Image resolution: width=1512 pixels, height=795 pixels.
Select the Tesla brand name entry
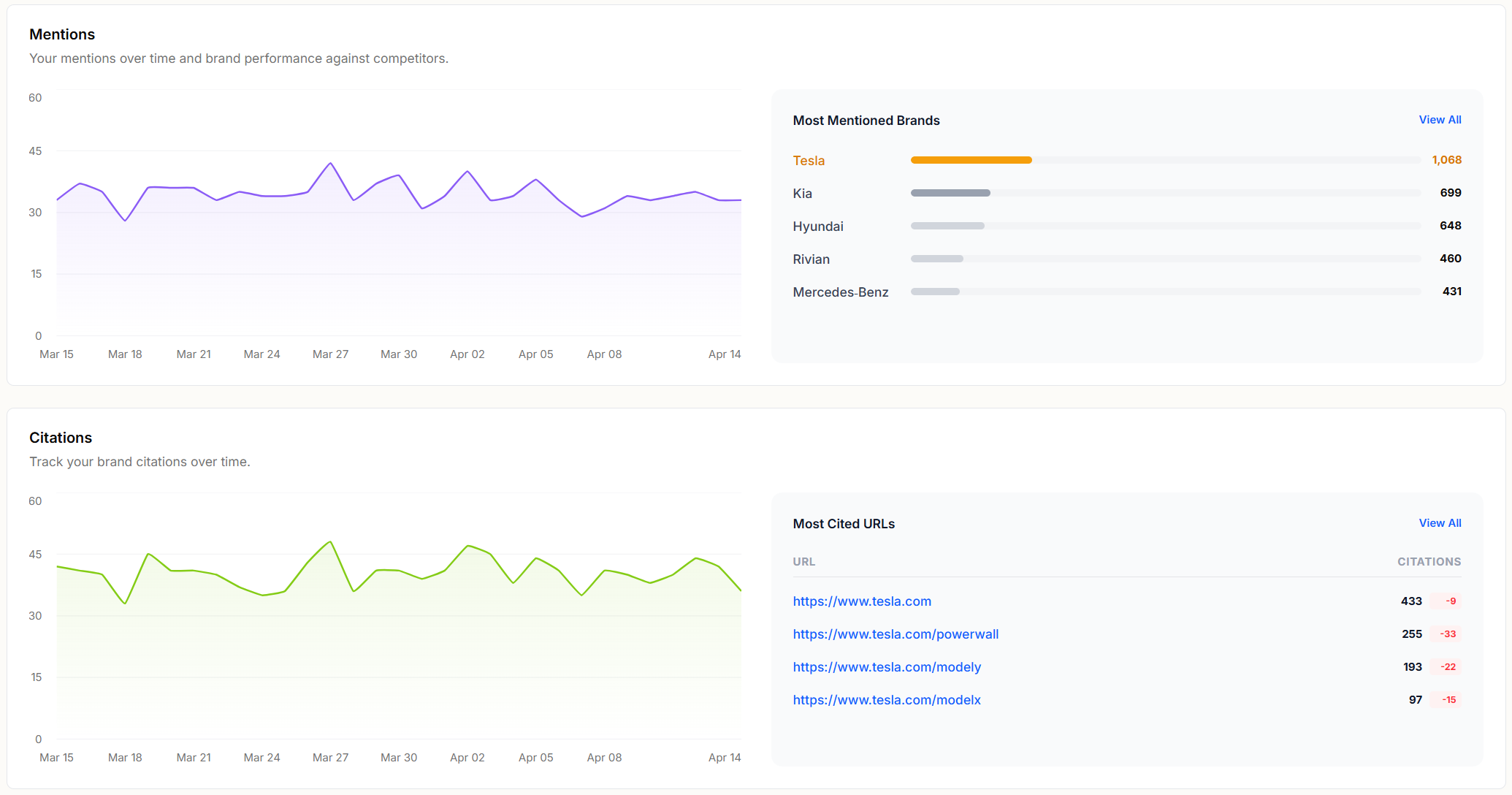pyautogui.click(x=808, y=160)
